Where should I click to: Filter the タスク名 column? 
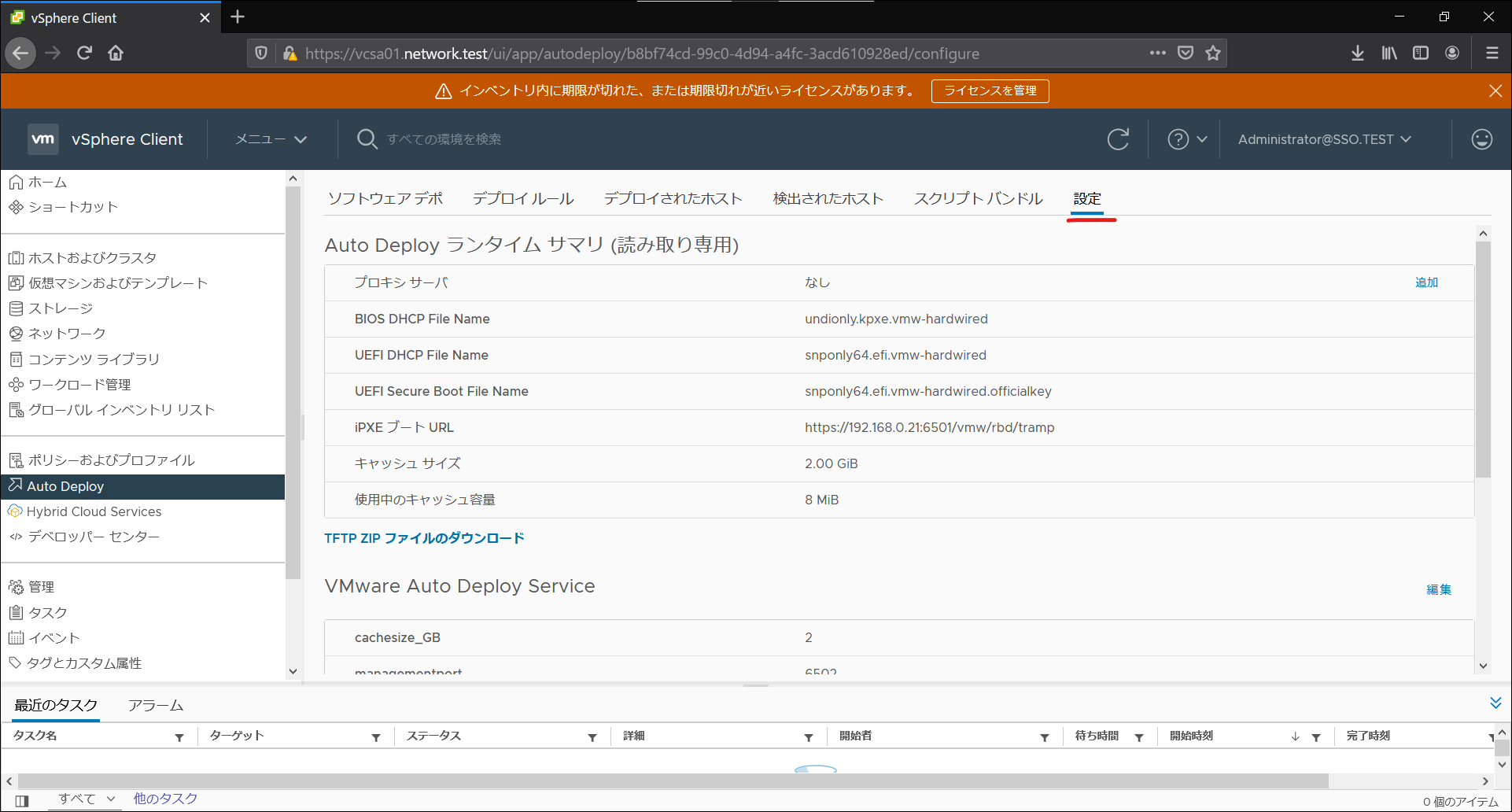179,737
